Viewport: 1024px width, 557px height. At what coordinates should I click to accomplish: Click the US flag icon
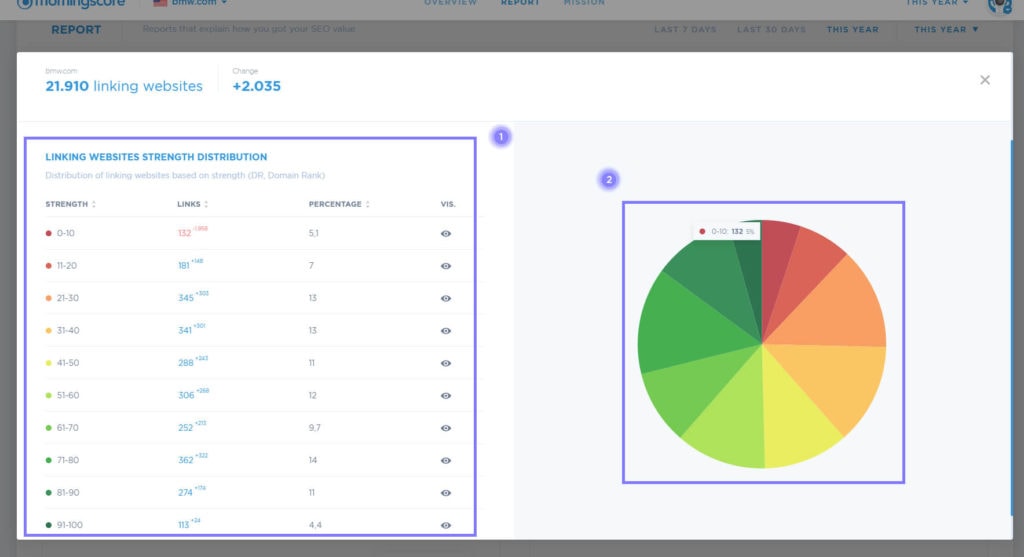[160, 3]
